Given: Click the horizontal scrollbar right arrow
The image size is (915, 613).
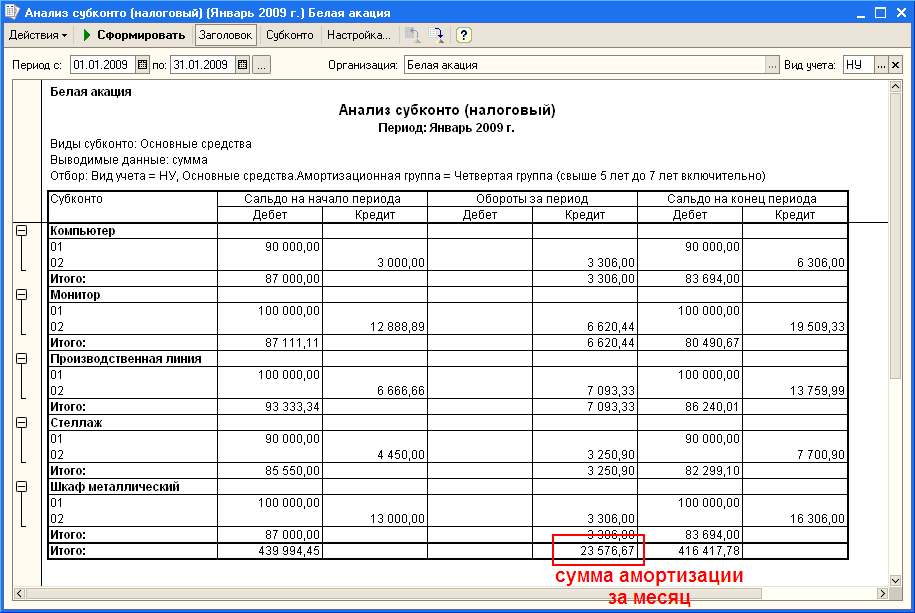Looking at the screenshot, I should (x=882, y=593).
